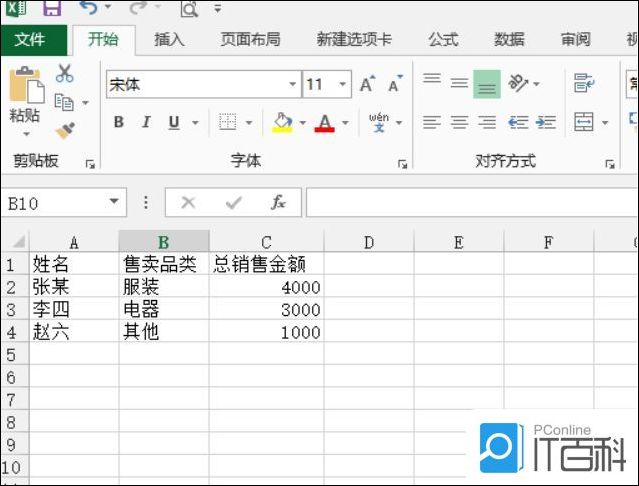Click inside the formula bar input
Screen dimensions: 639x486
pyautogui.click(x=472, y=202)
